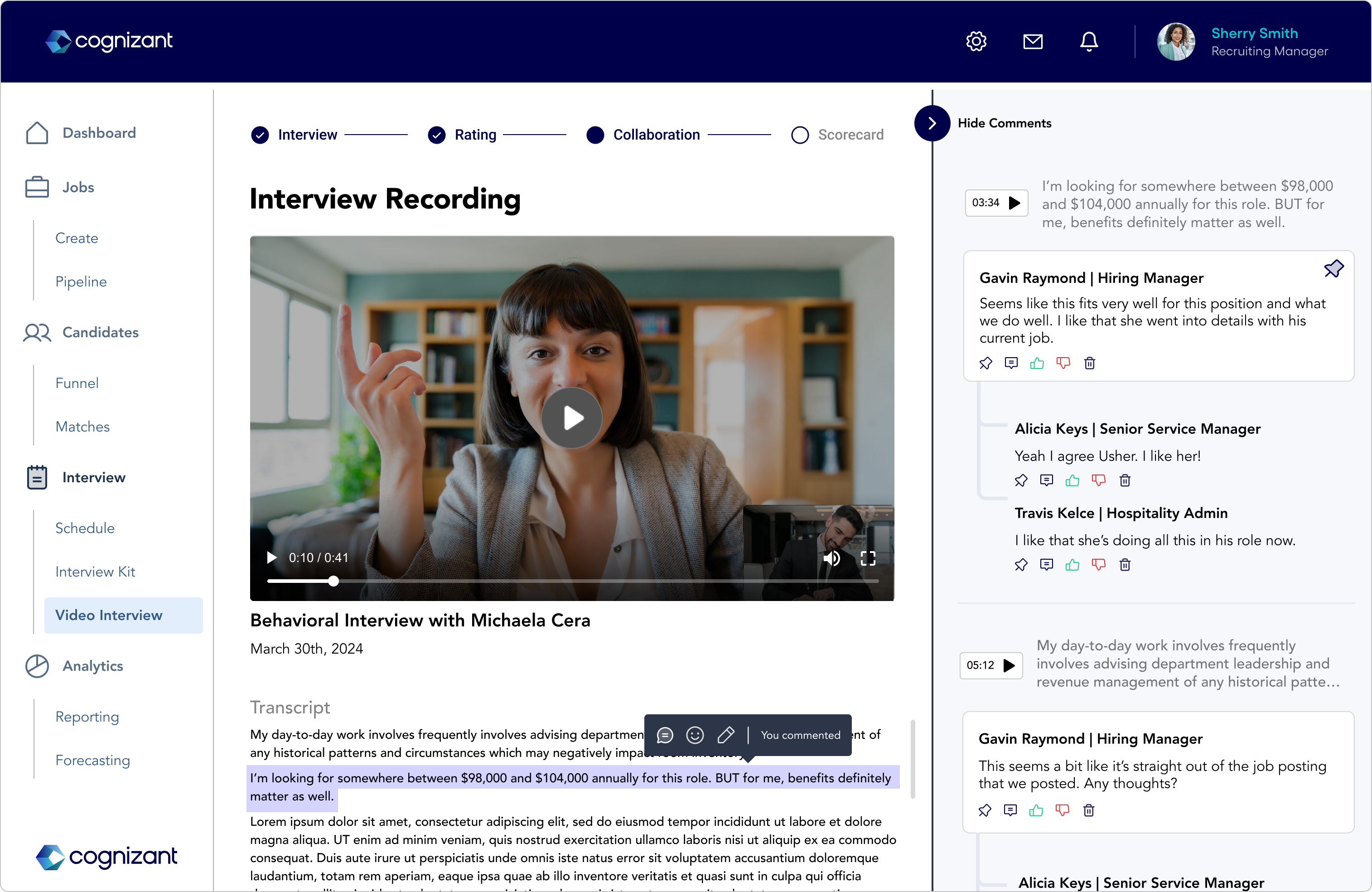This screenshot has width=1372, height=892.
Task: Click the pencil edit icon in transcript popup
Action: point(725,735)
